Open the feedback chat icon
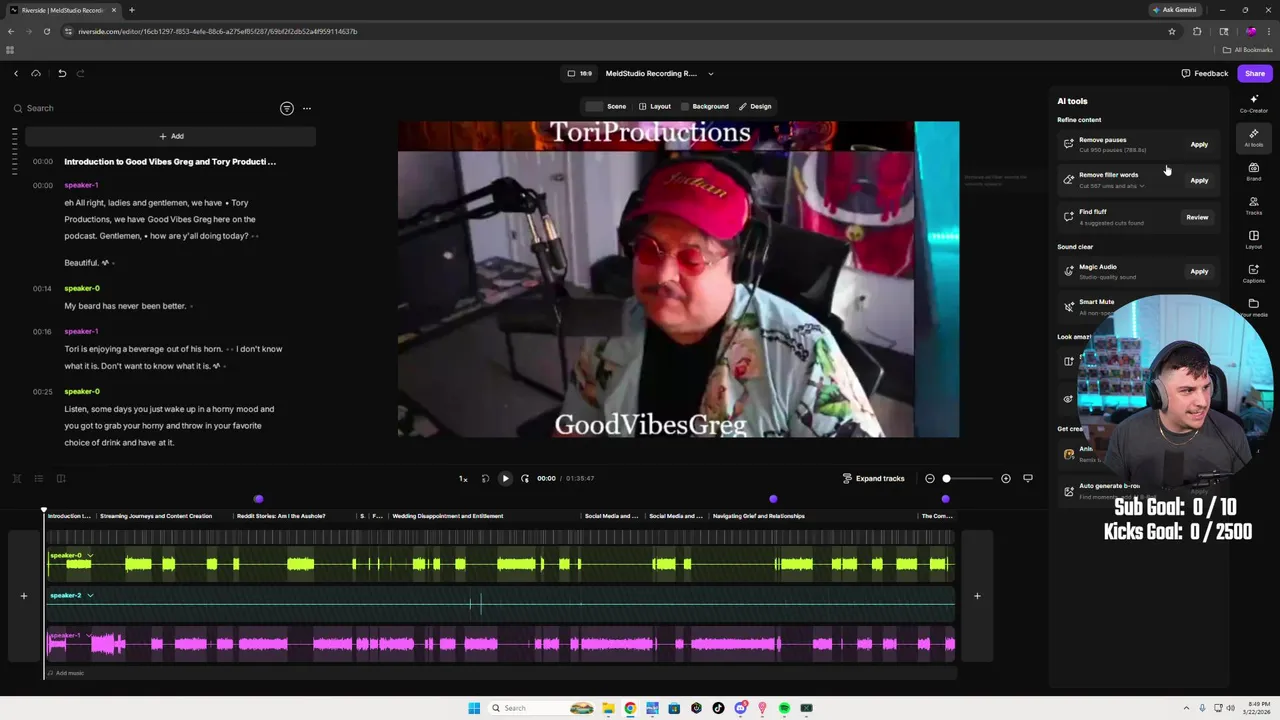1280x720 pixels. coord(1186,73)
